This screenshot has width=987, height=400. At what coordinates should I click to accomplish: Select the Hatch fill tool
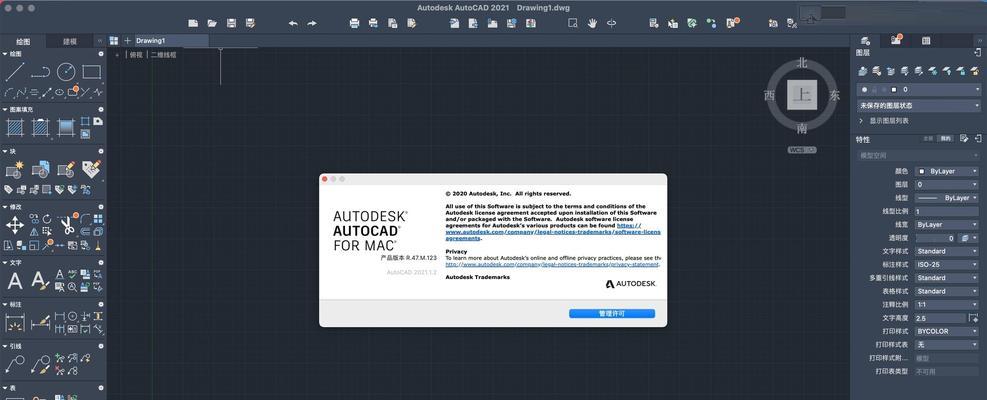[14, 128]
